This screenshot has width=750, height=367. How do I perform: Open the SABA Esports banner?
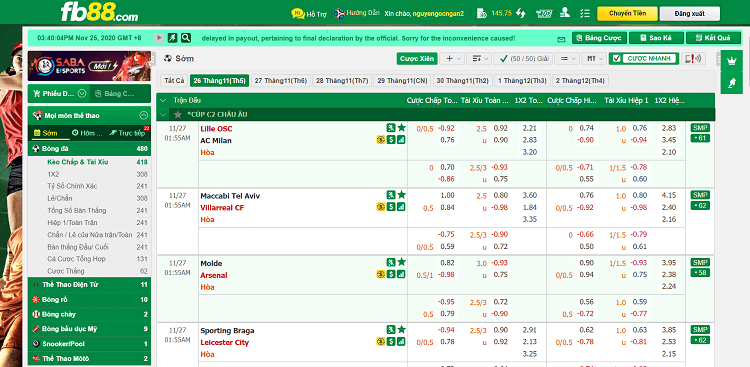[x=89, y=66]
